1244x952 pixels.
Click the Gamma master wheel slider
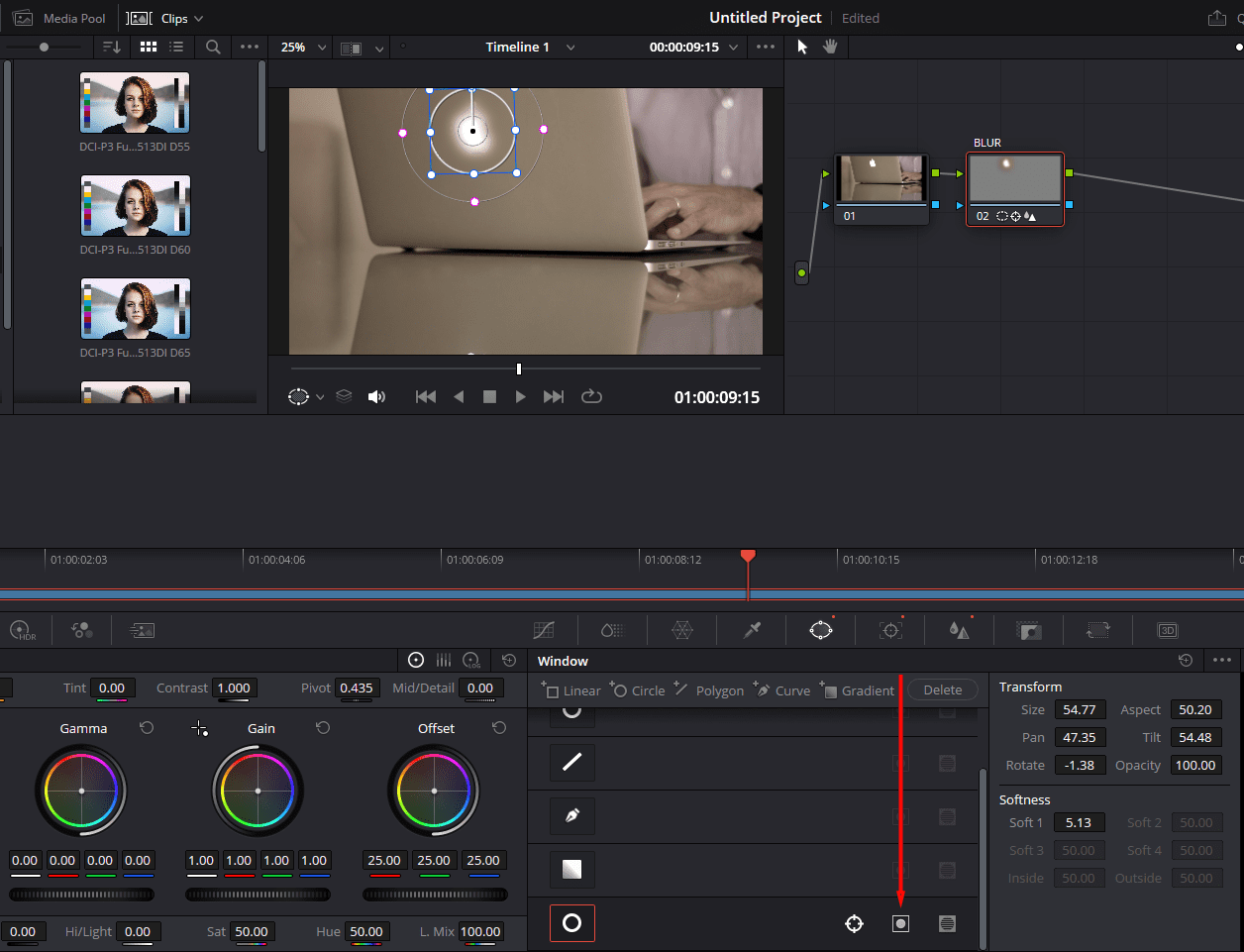coord(82,895)
